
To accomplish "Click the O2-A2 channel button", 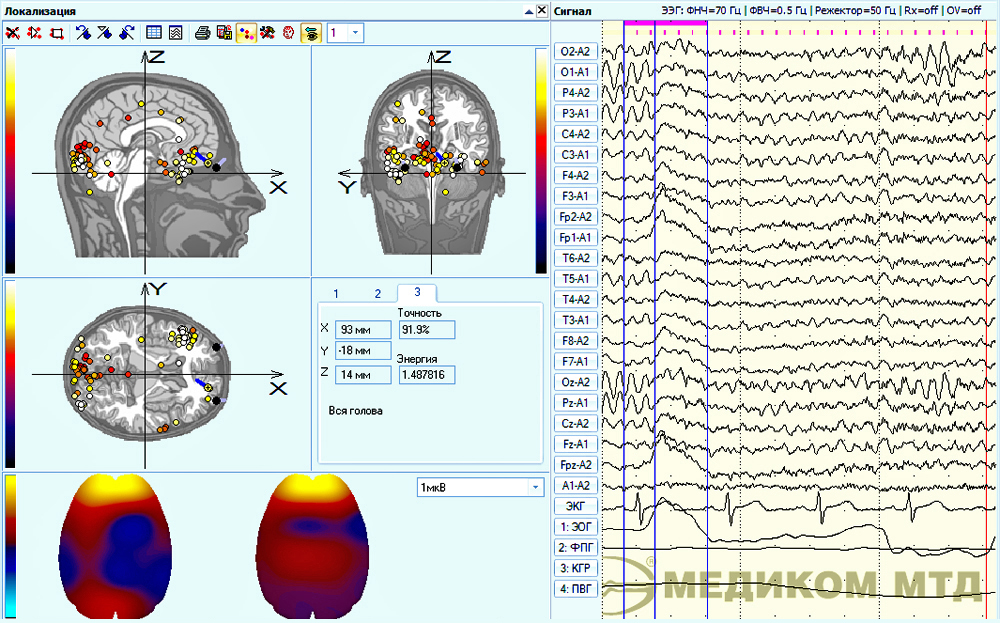I will coord(576,52).
